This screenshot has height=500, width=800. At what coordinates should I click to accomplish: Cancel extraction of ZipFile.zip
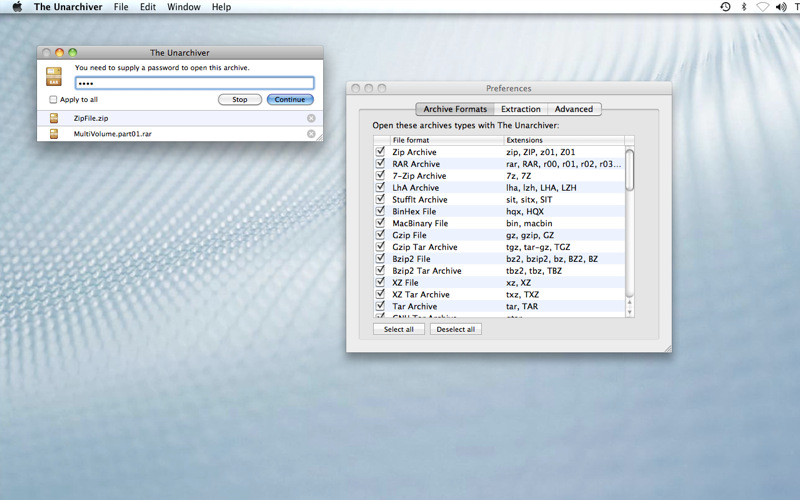pos(311,118)
